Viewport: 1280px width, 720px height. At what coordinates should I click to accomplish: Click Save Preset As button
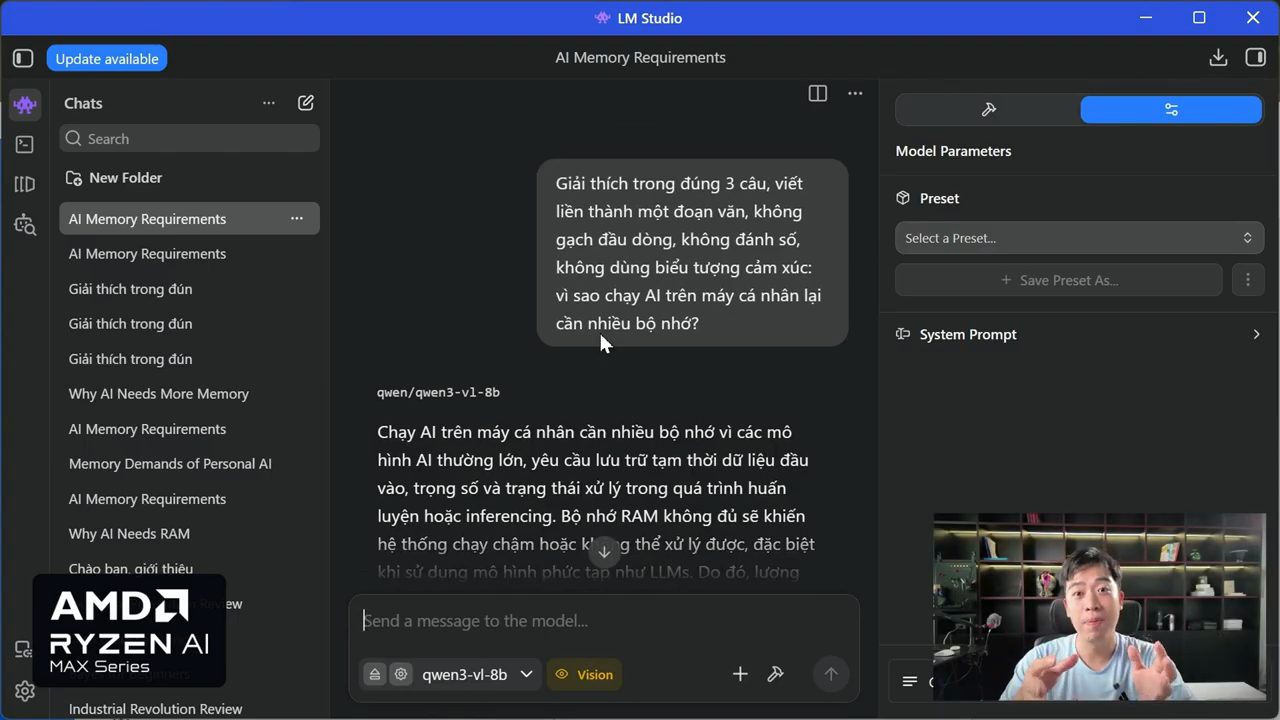pos(1059,280)
